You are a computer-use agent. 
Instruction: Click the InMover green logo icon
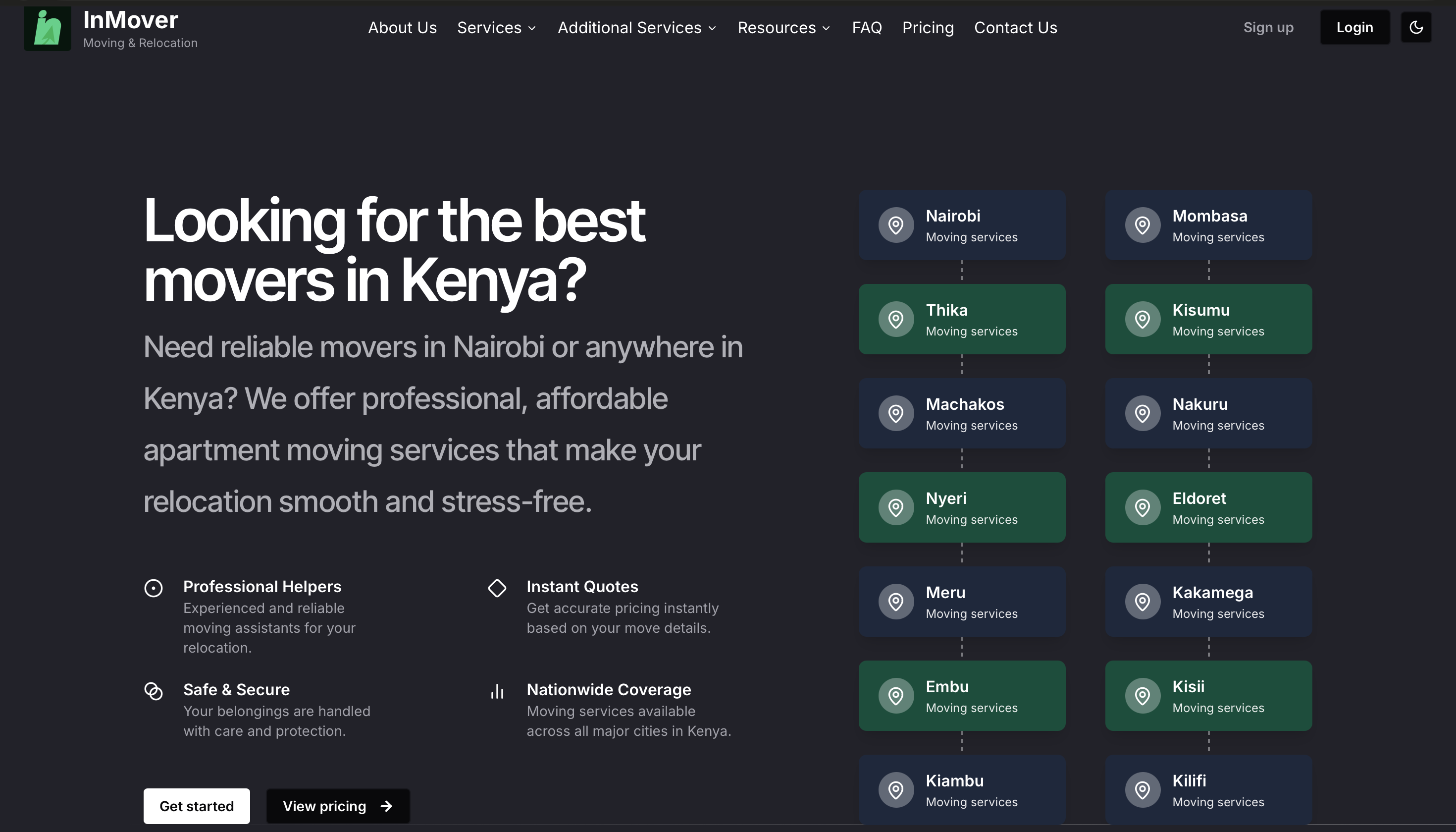point(48,29)
